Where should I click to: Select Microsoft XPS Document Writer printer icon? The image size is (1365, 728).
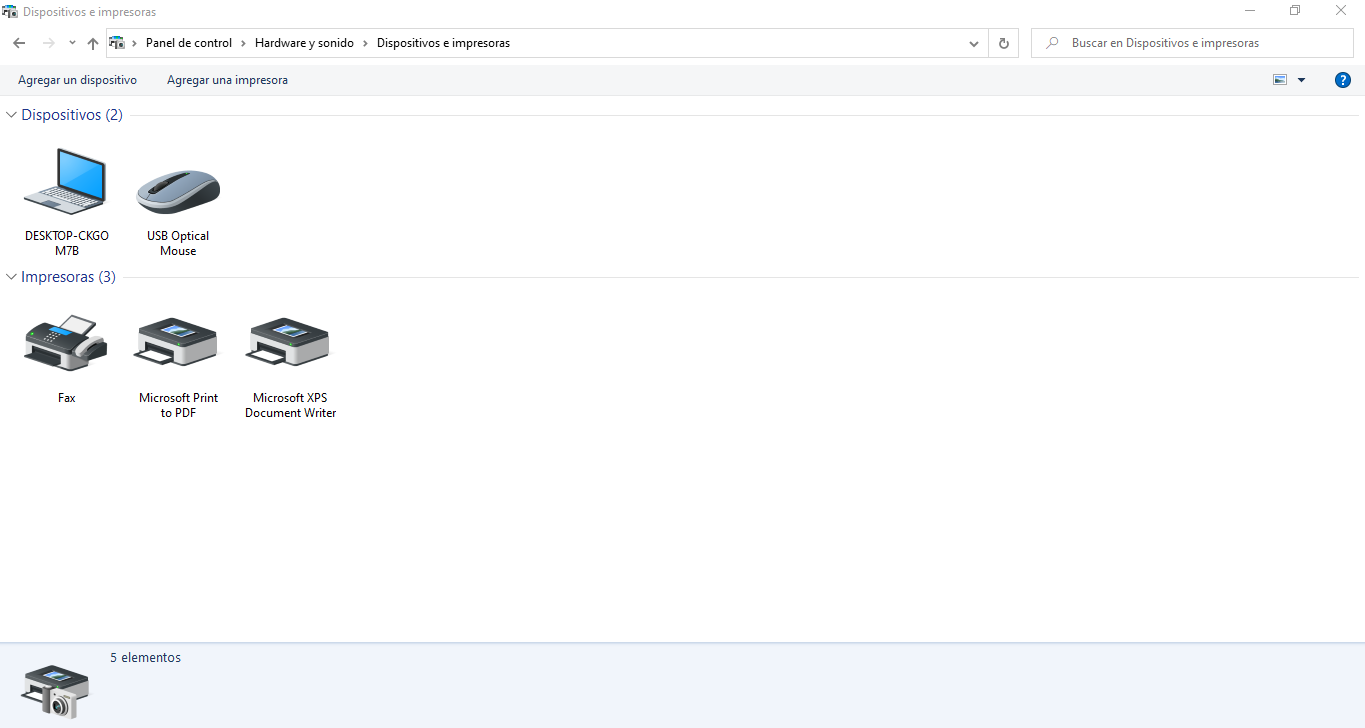click(x=290, y=343)
